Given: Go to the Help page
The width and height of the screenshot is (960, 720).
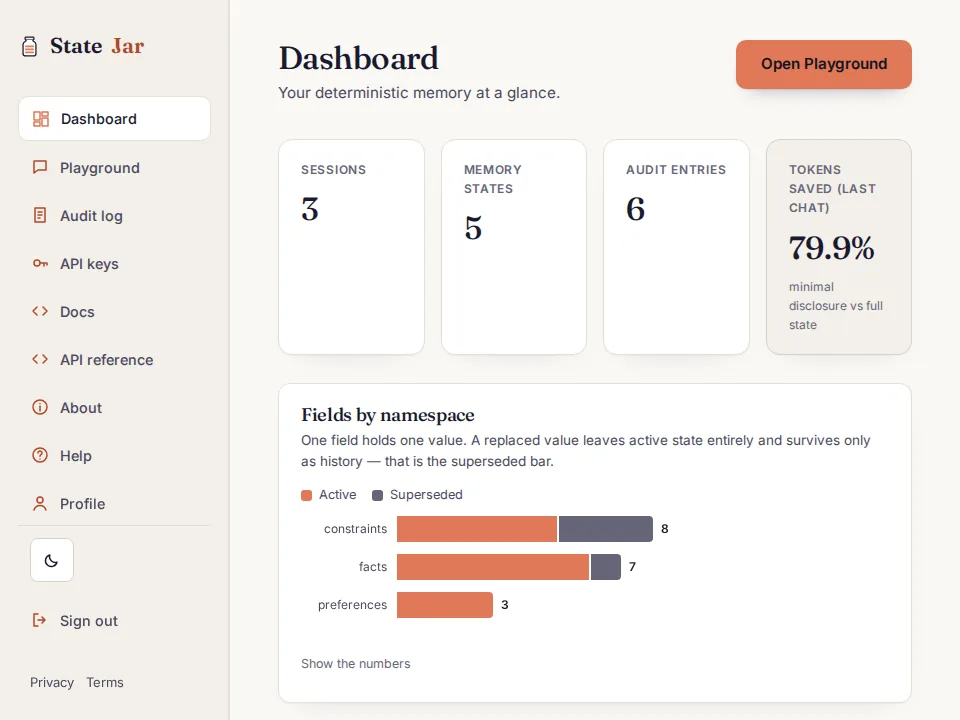Looking at the screenshot, I should [x=114, y=456].
